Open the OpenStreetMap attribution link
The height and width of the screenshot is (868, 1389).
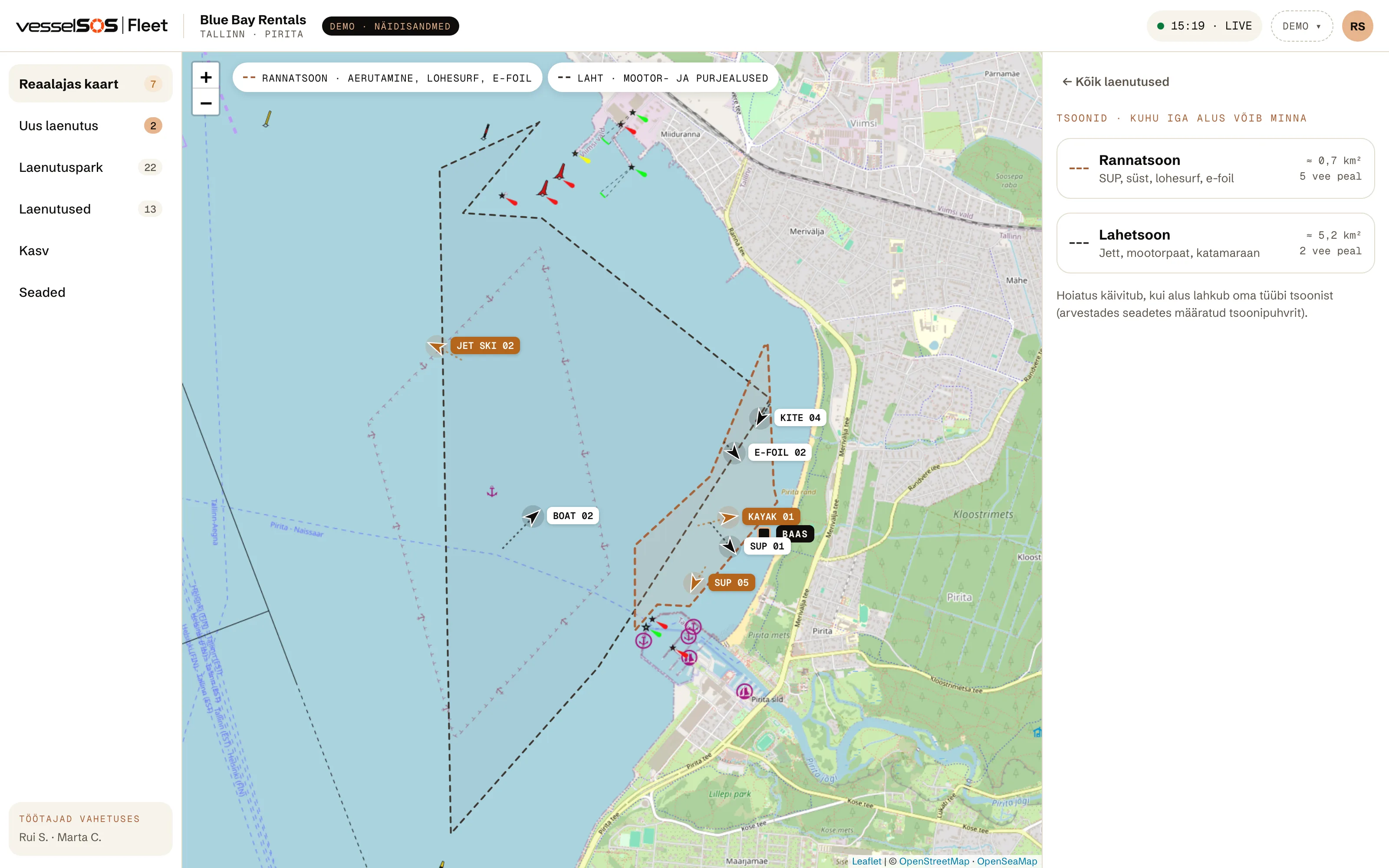coord(934,861)
